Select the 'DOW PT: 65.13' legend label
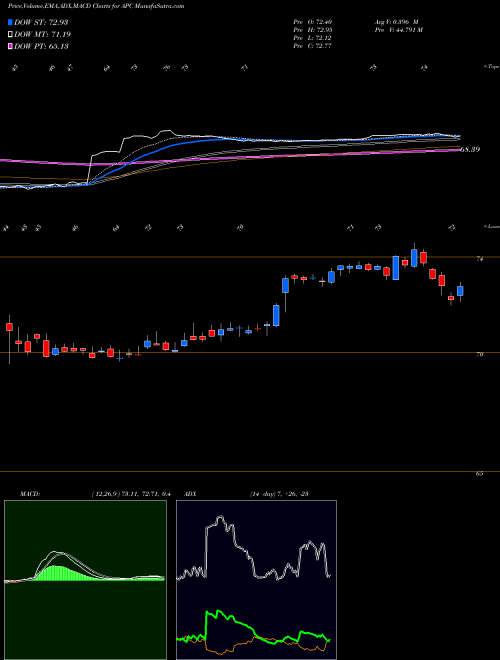This screenshot has width=500, height=660. coord(41,46)
